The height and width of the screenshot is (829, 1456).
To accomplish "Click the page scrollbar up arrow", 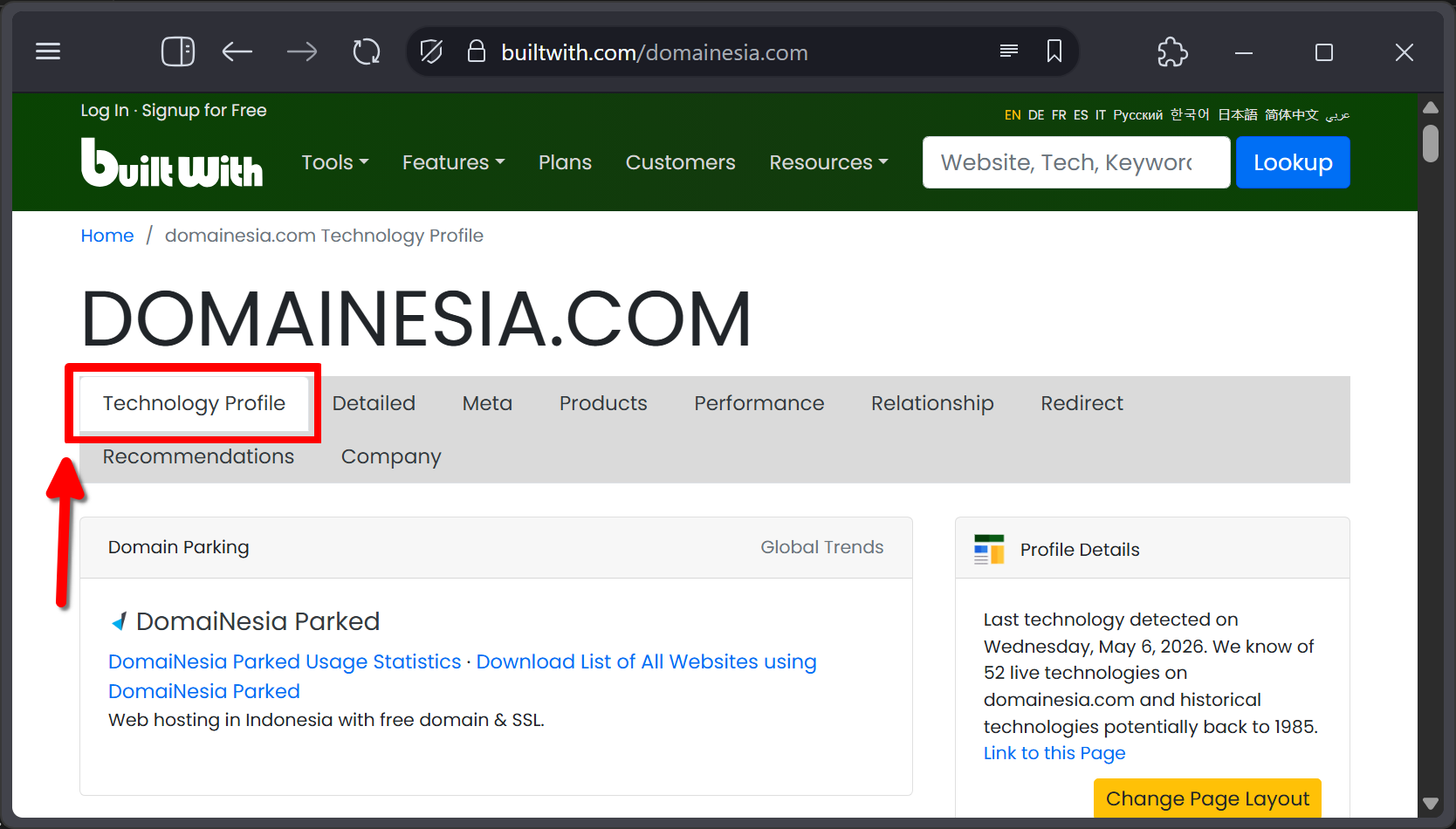I will pyautogui.click(x=1430, y=107).
